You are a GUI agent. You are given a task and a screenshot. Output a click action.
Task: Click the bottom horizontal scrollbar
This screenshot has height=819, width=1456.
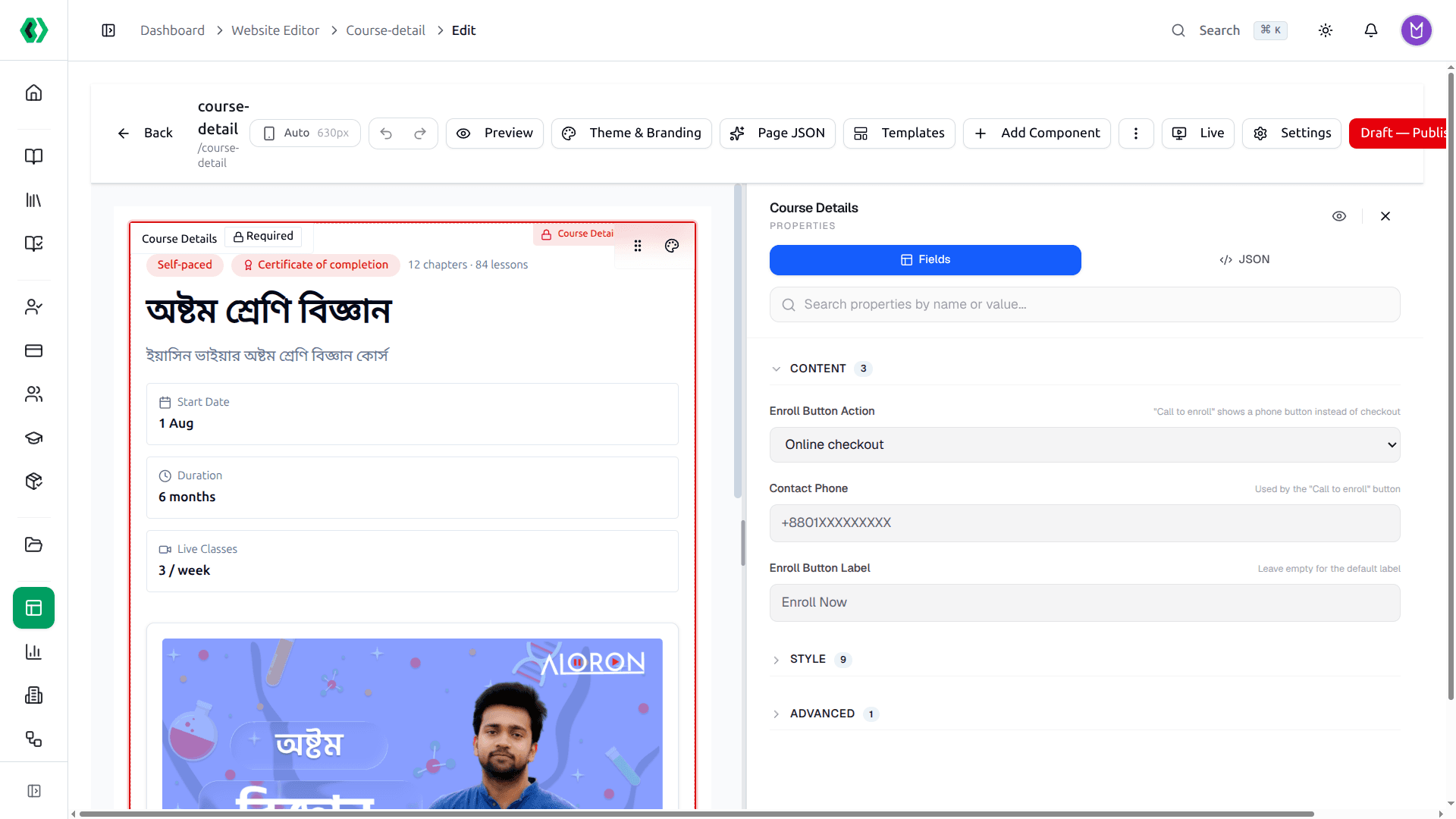coord(696,814)
